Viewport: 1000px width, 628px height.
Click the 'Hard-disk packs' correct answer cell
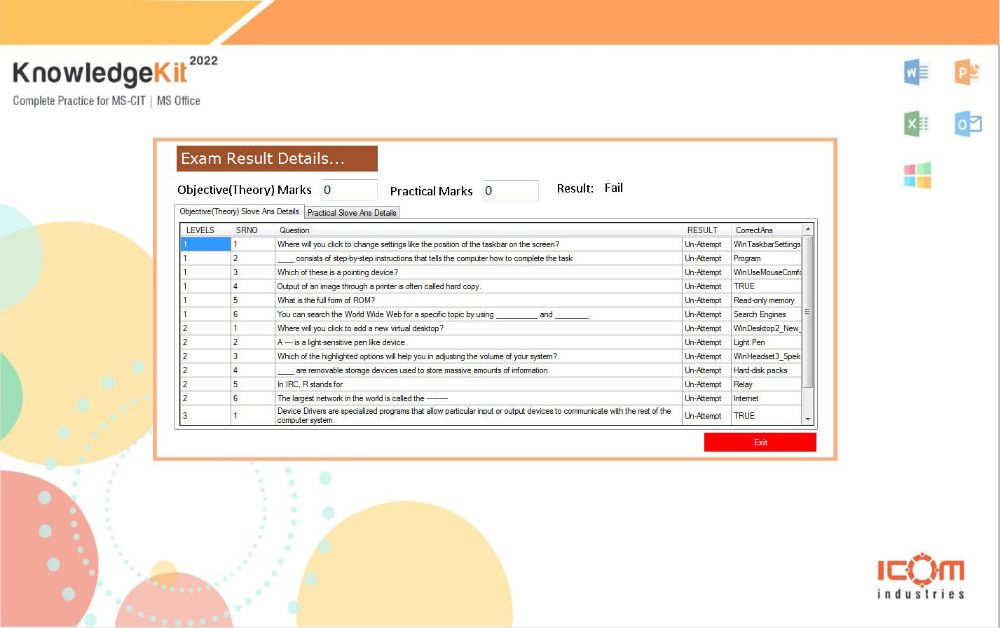[767, 370]
